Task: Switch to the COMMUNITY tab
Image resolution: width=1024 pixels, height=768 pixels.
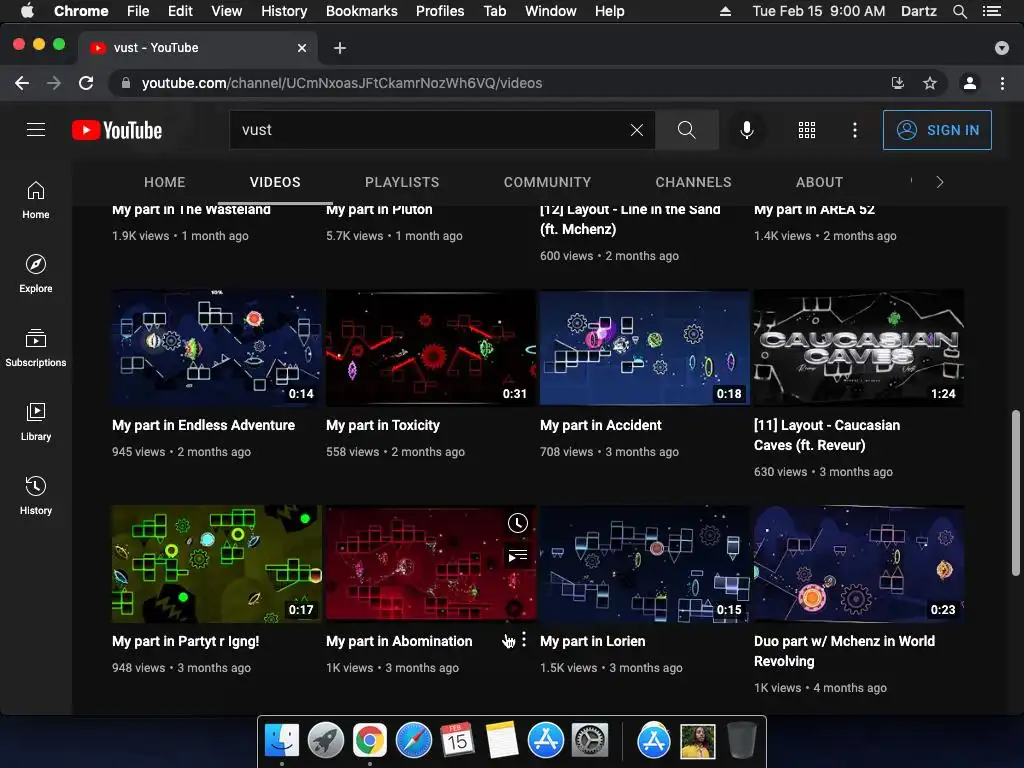Action: (547, 182)
